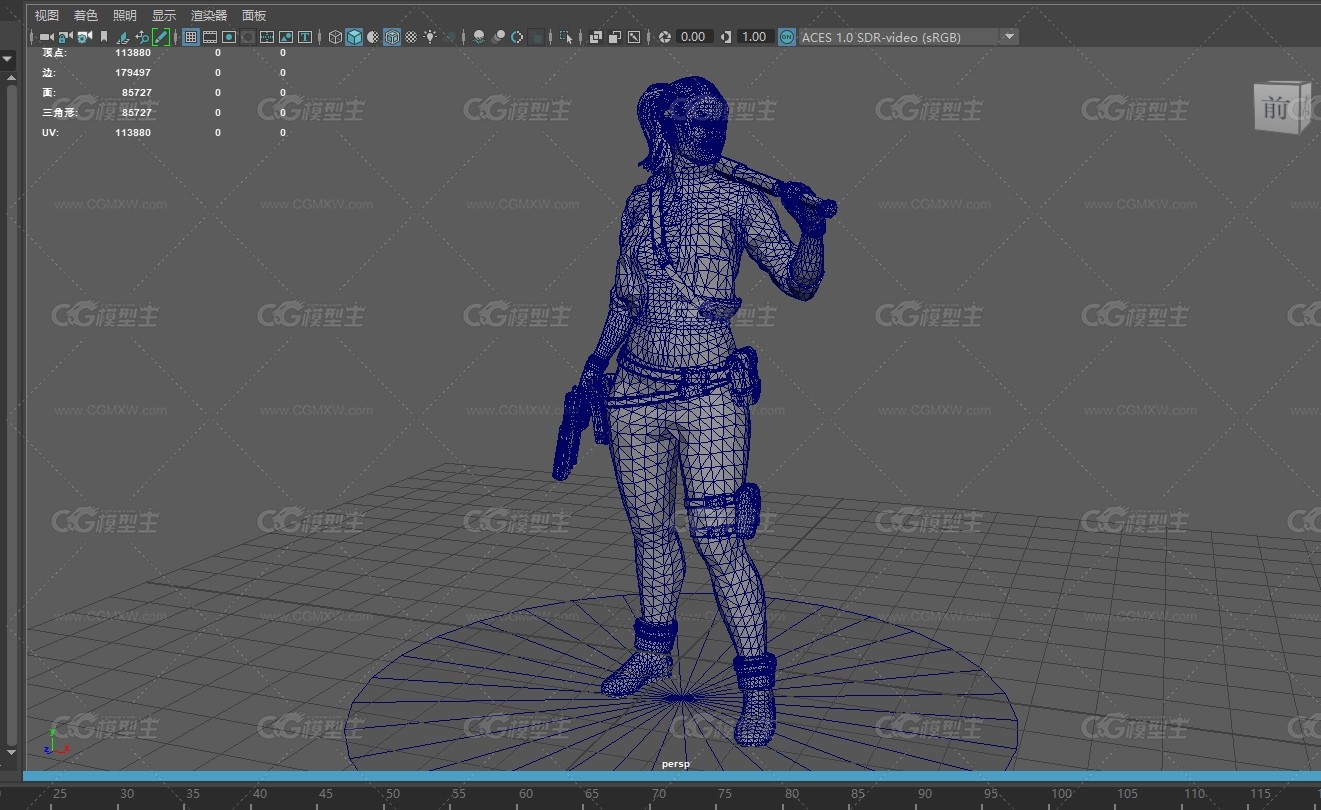
Task: Open the 面板 (Panels) menu
Action: coord(254,15)
